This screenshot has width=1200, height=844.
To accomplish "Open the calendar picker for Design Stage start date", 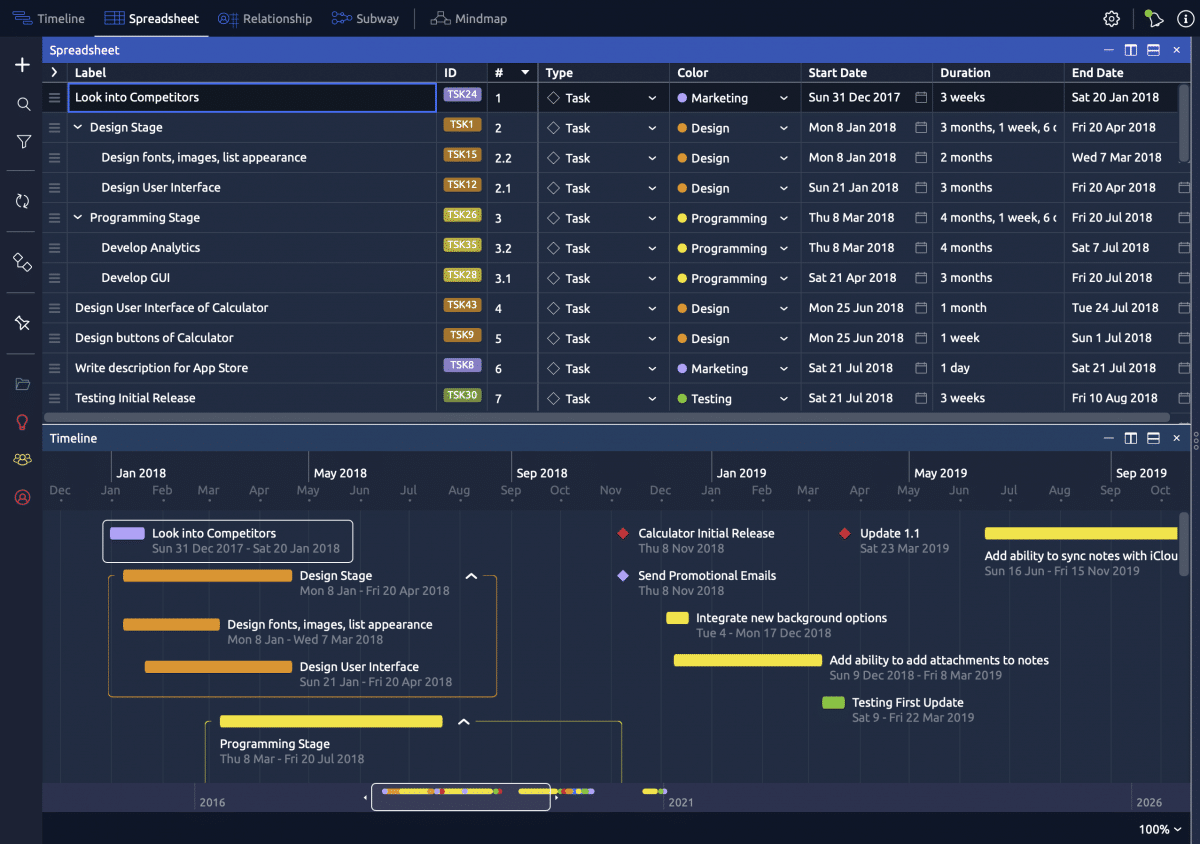I will [921, 127].
